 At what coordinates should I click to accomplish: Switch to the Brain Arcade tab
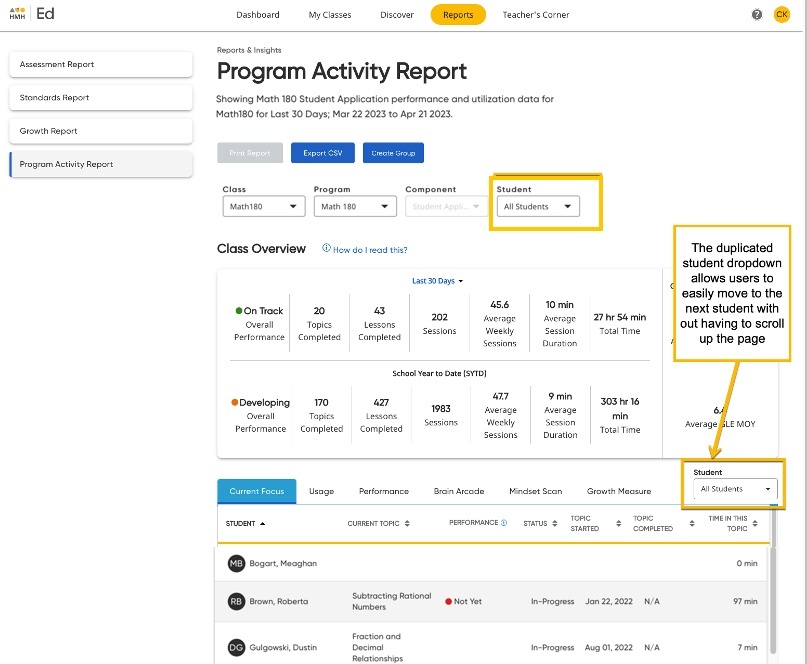pos(459,491)
